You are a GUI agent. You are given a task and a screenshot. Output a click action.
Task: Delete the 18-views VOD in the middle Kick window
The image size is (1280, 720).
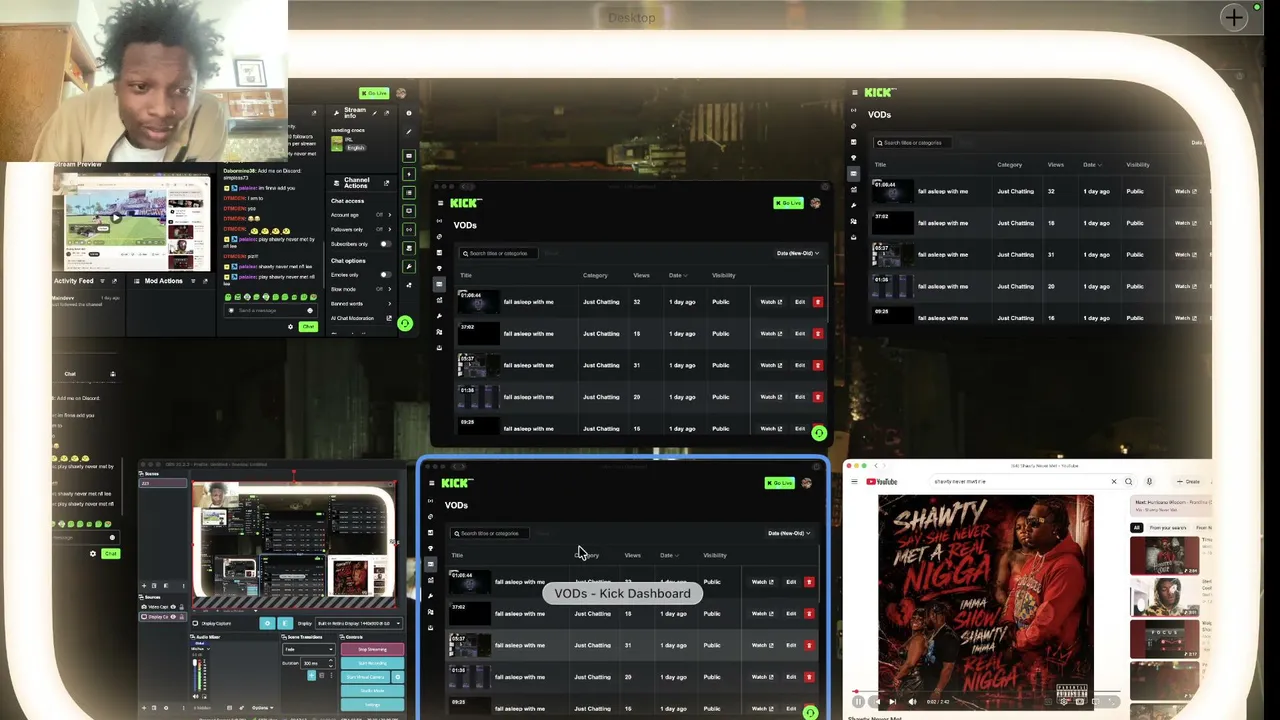(x=818, y=334)
